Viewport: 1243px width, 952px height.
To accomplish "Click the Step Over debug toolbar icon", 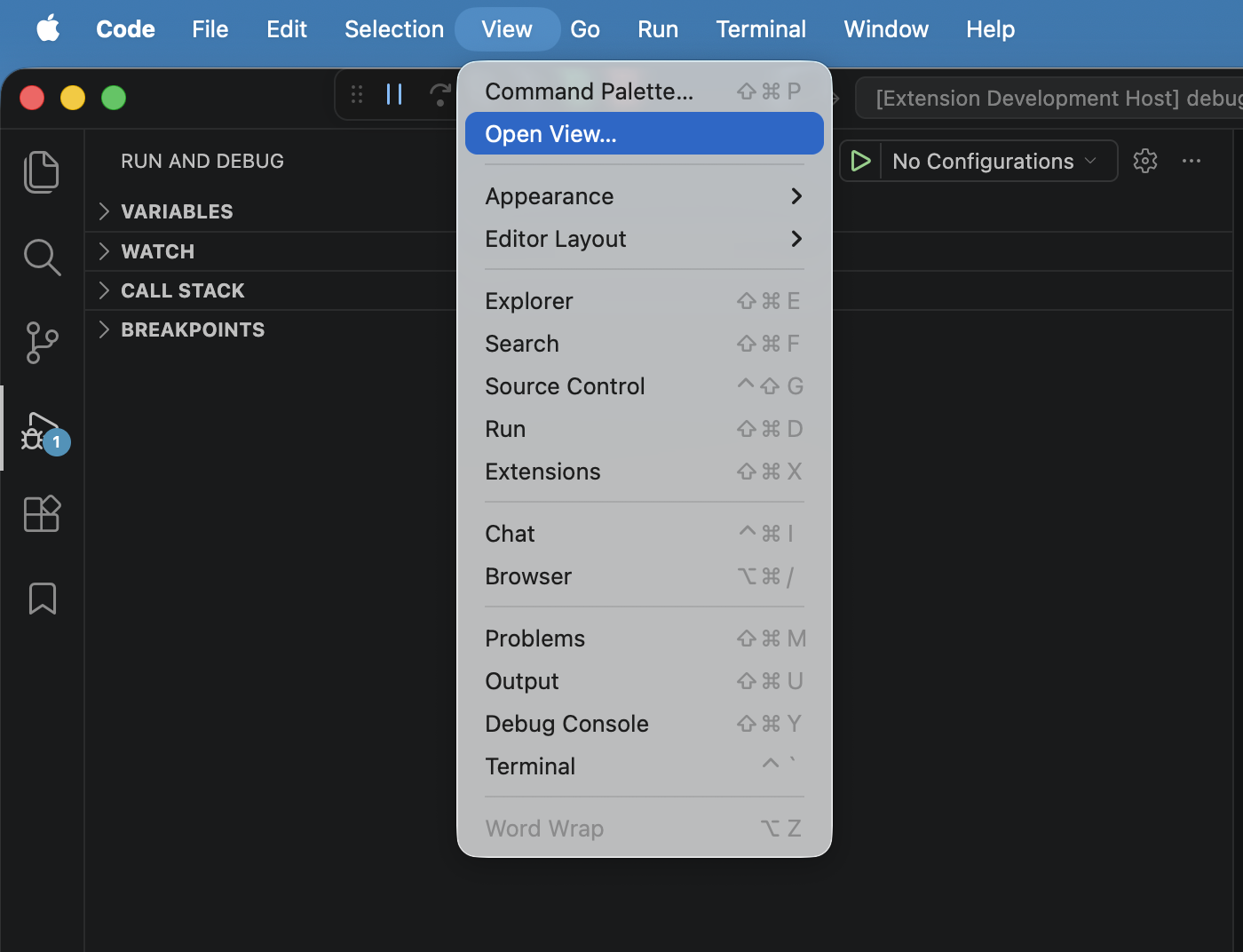I will pos(439,94).
